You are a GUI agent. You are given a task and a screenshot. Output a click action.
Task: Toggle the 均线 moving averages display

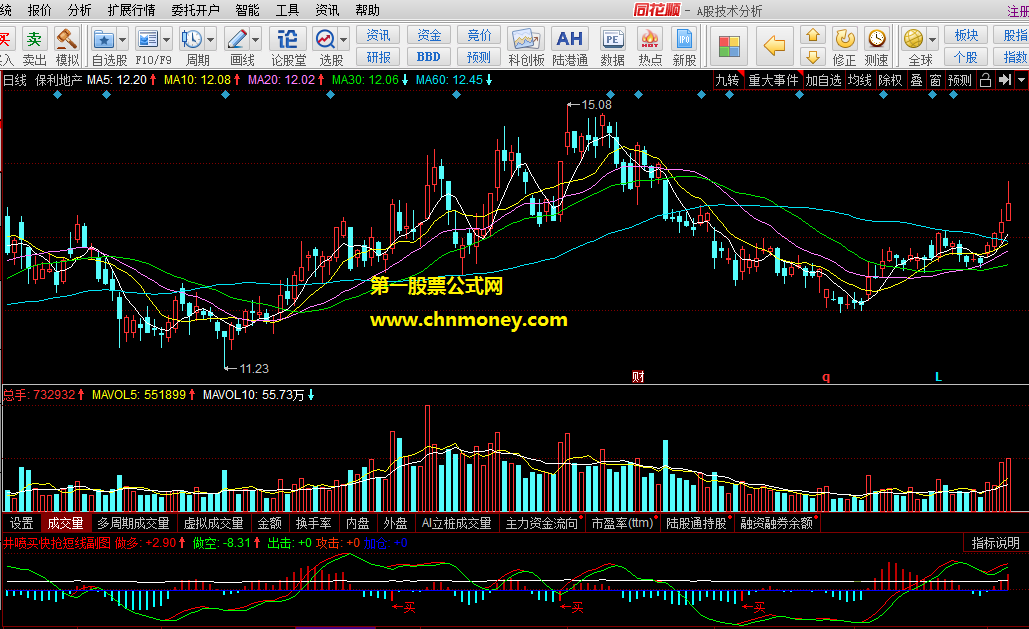point(859,80)
